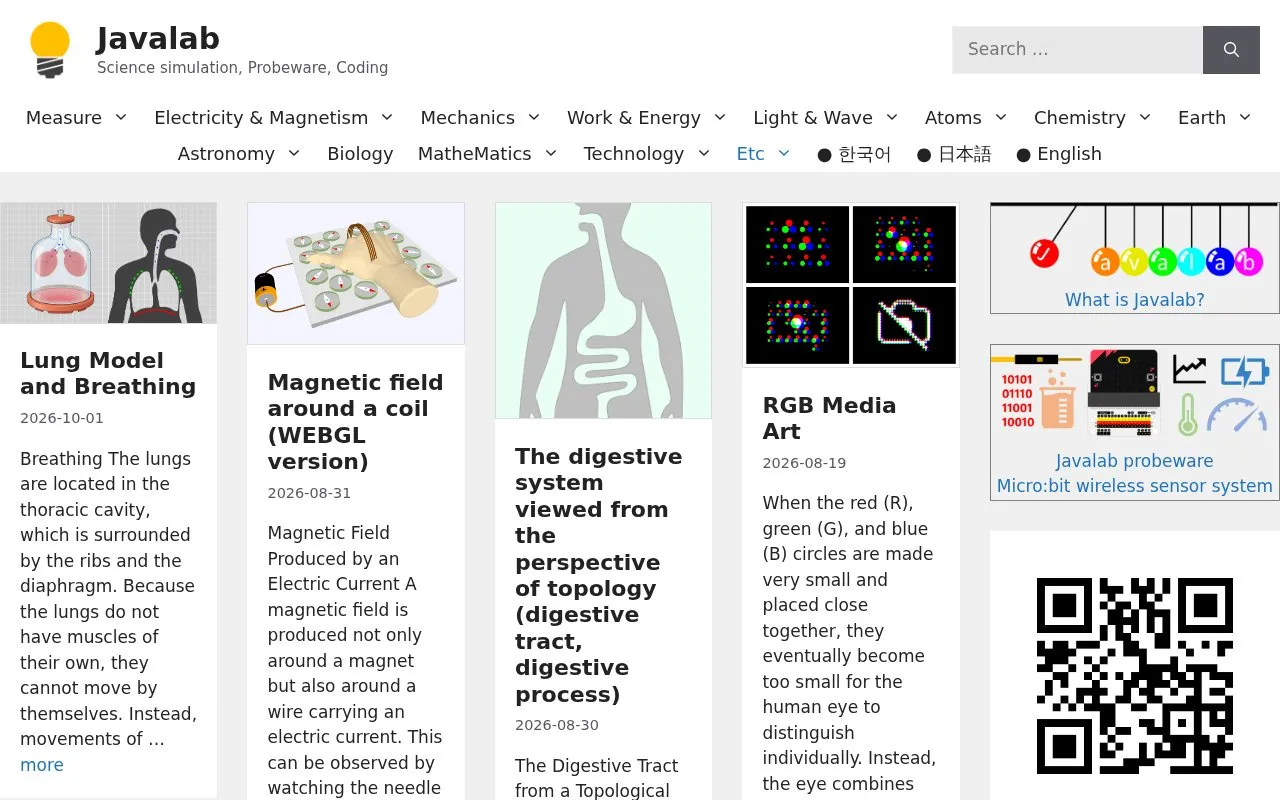This screenshot has height=800, width=1280.
Task: Click the 'What is Javalab?' link
Action: (1135, 300)
